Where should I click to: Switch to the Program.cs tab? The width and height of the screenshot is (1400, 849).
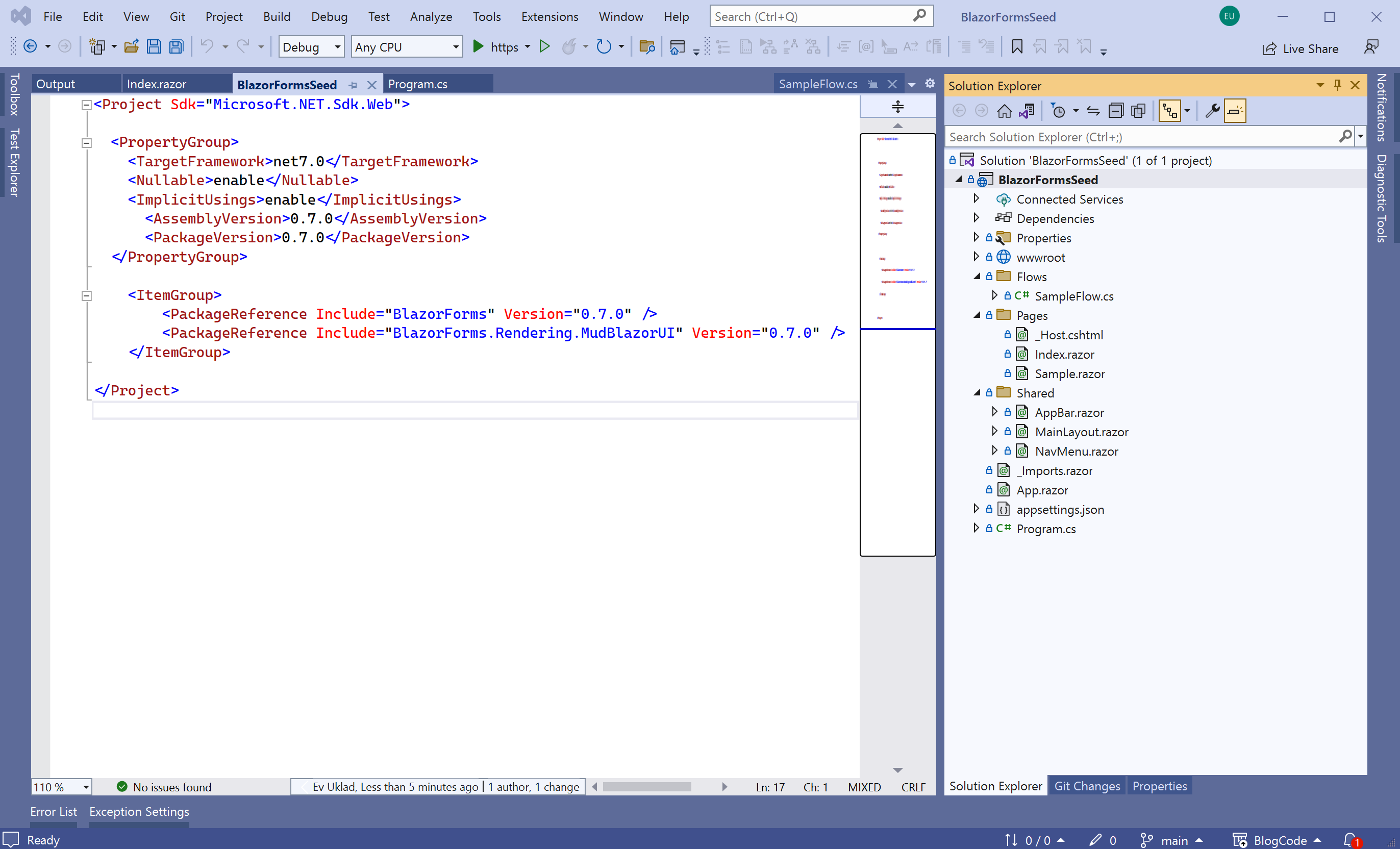pos(438,84)
